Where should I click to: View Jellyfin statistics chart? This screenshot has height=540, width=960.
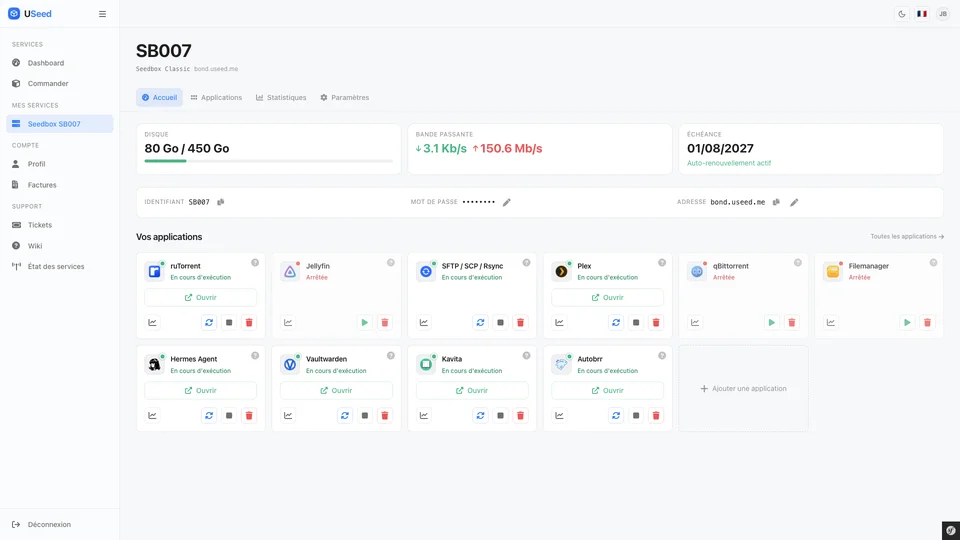tap(288, 323)
